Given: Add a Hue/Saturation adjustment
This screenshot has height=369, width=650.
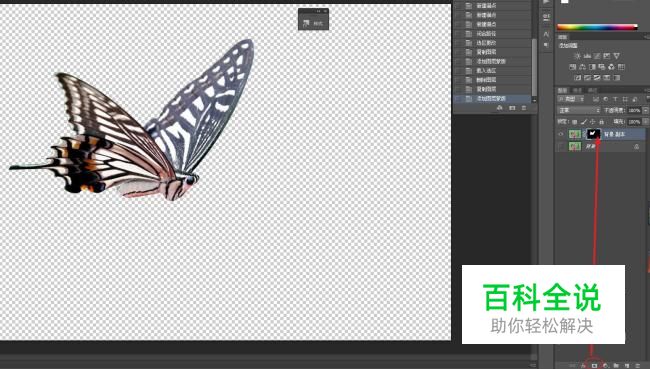Looking at the screenshot, I should pos(572,67).
